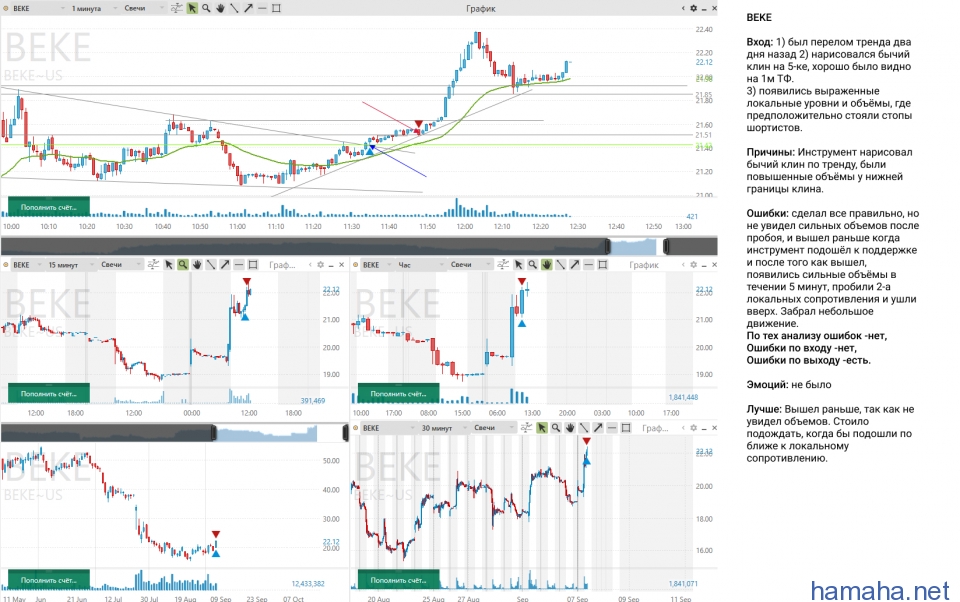Open settings gear of the 30-minute chart
Screen dimensions: 960x602
coord(694,427)
